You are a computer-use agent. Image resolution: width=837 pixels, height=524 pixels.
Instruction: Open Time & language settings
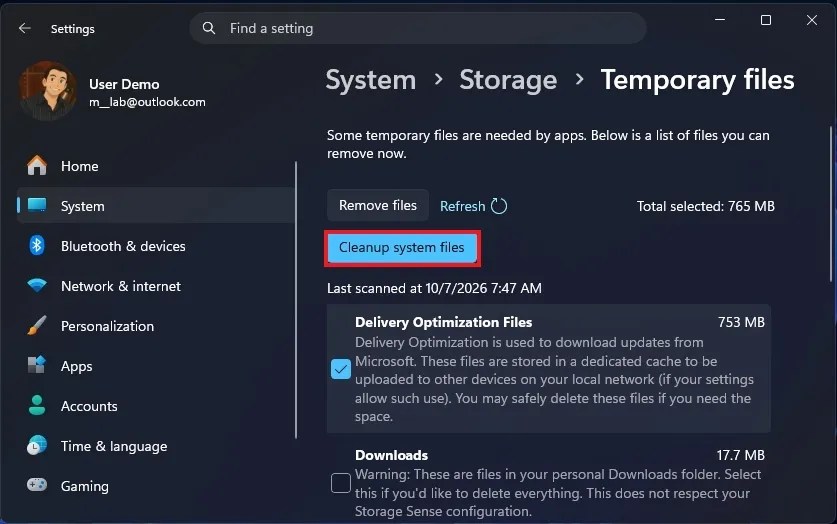pyautogui.click(x=156, y=446)
